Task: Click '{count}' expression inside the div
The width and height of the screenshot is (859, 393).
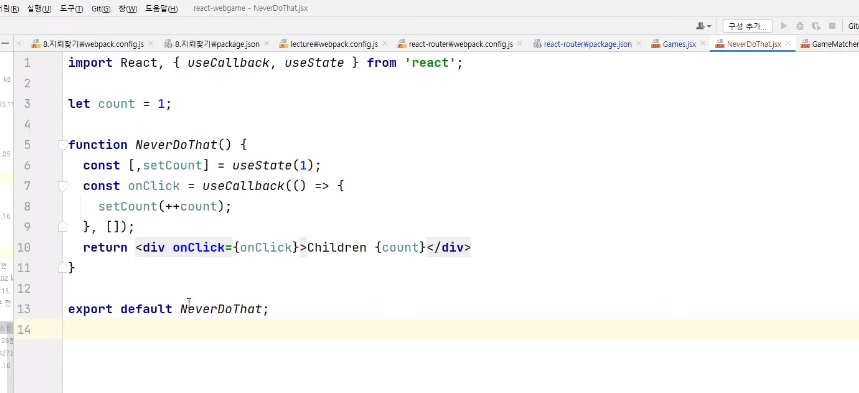Action: coord(400,248)
